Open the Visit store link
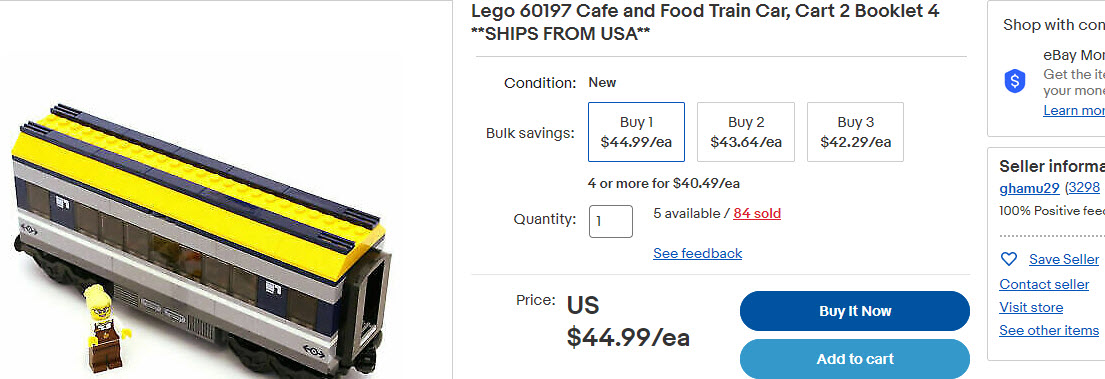Screen dimensions: 1105x379 [1031, 307]
